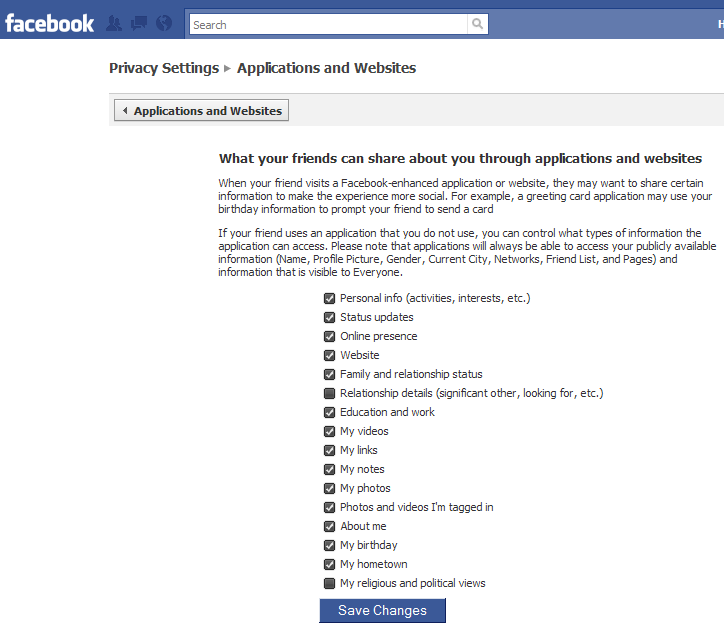Click the Save Changes button

[x=382, y=610]
